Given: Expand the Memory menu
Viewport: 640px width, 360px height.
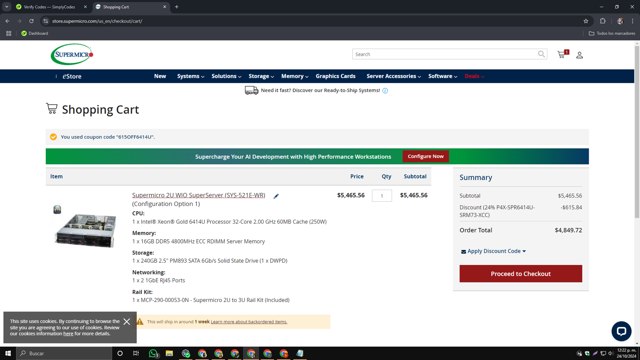Looking at the screenshot, I should 294,76.
